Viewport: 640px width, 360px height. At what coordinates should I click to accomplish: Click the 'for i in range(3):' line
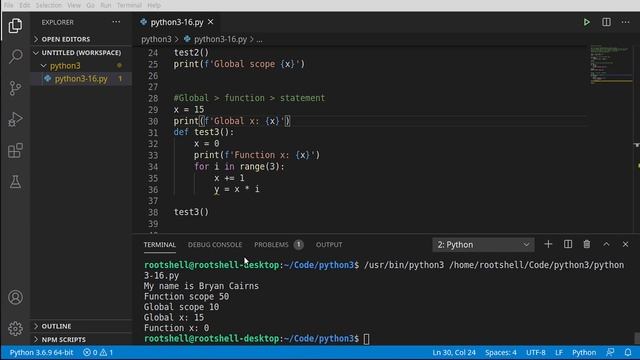pos(239,167)
